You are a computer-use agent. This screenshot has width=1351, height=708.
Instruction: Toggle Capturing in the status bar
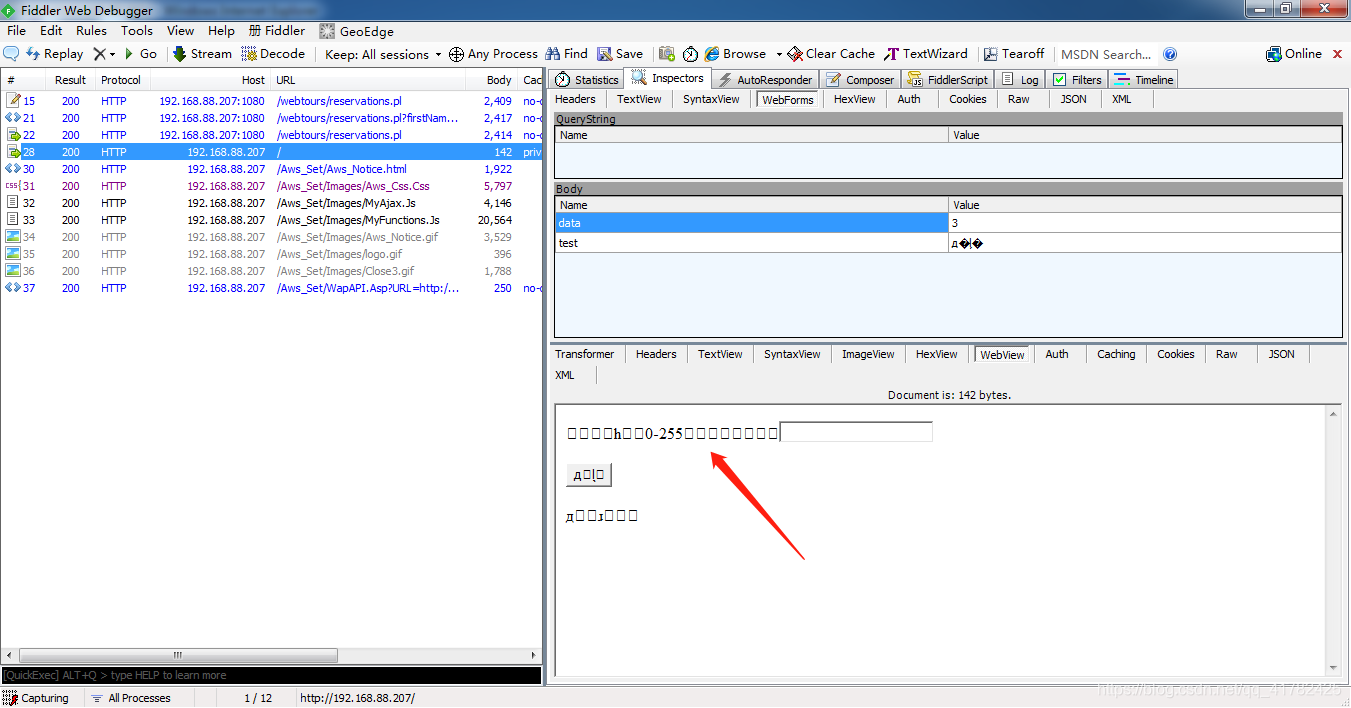(x=37, y=698)
